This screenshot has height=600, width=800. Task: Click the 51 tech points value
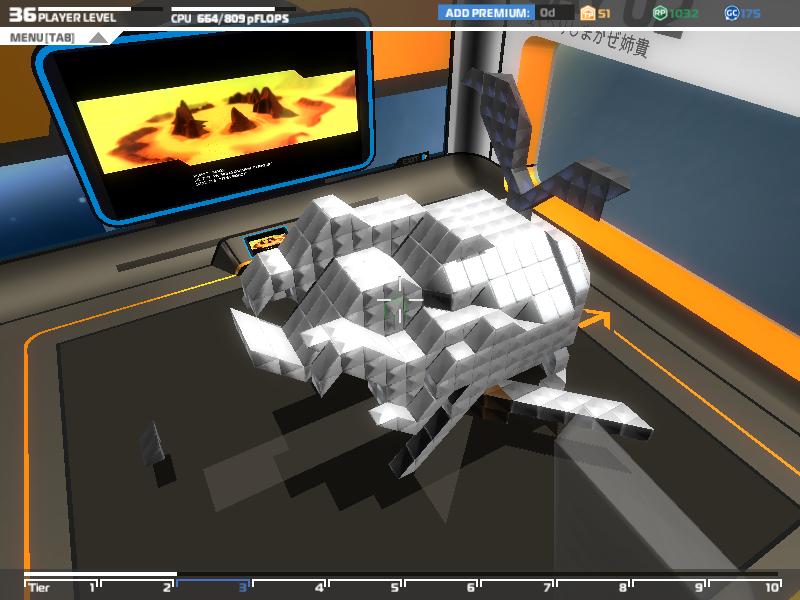(604, 13)
